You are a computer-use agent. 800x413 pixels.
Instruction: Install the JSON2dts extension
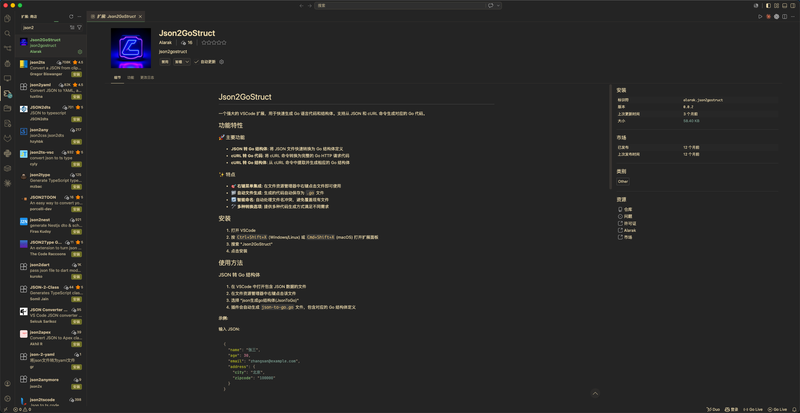77,119
